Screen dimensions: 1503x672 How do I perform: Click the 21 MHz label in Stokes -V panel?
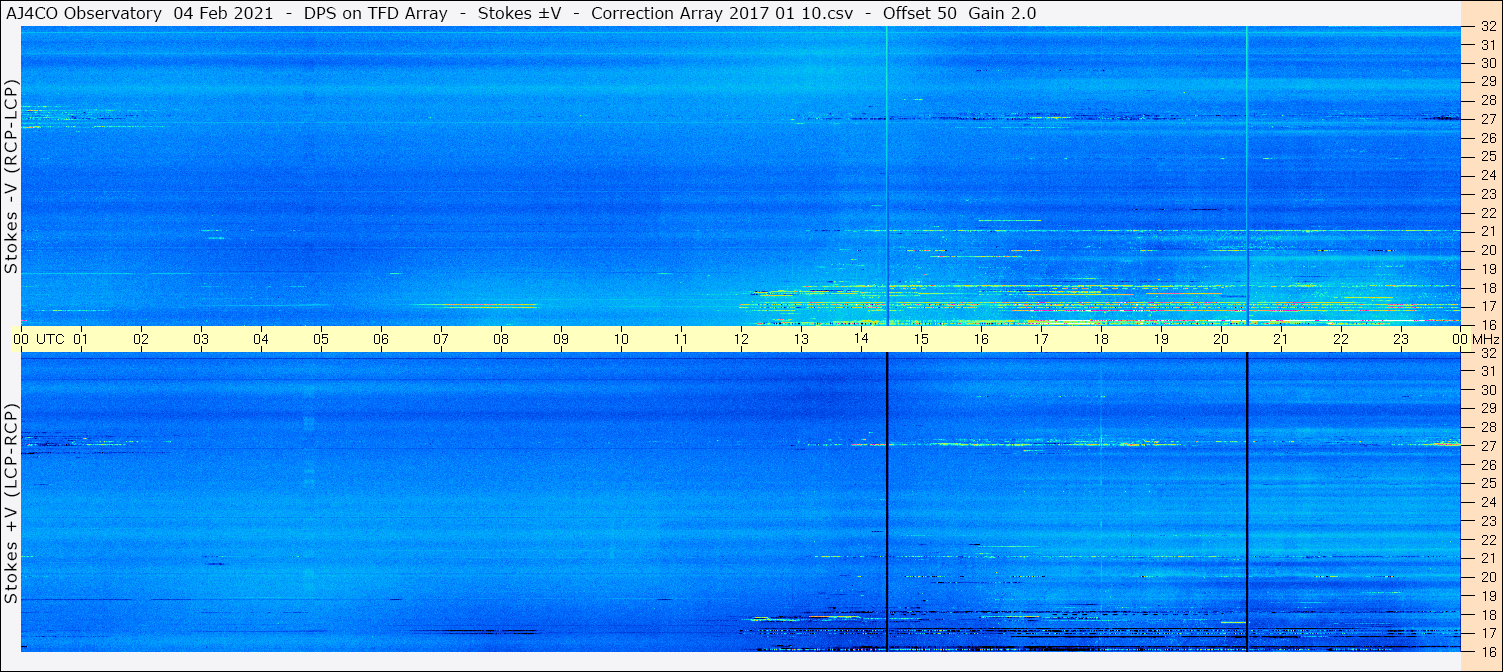pos(1488,231)
